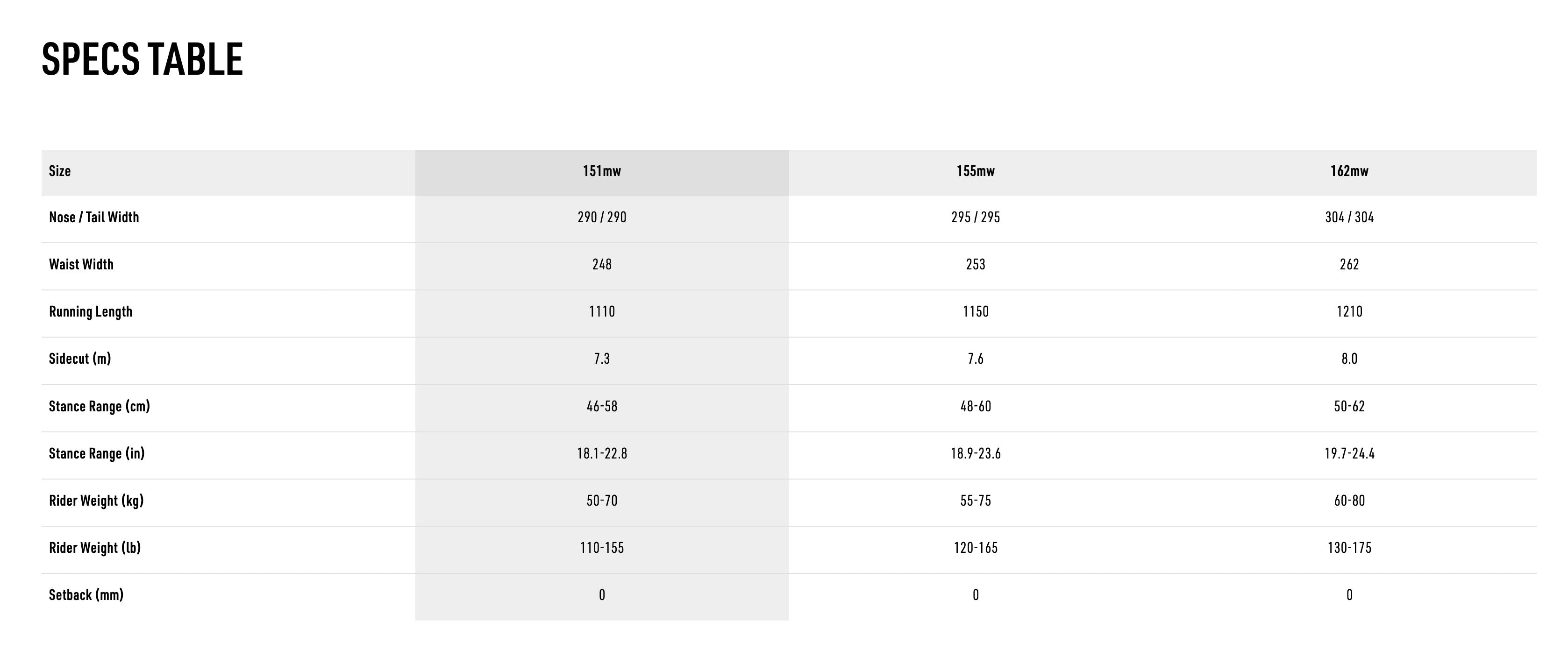
Task: Click the 8.0 sidecut value
Action: [x=1349, y=359]
